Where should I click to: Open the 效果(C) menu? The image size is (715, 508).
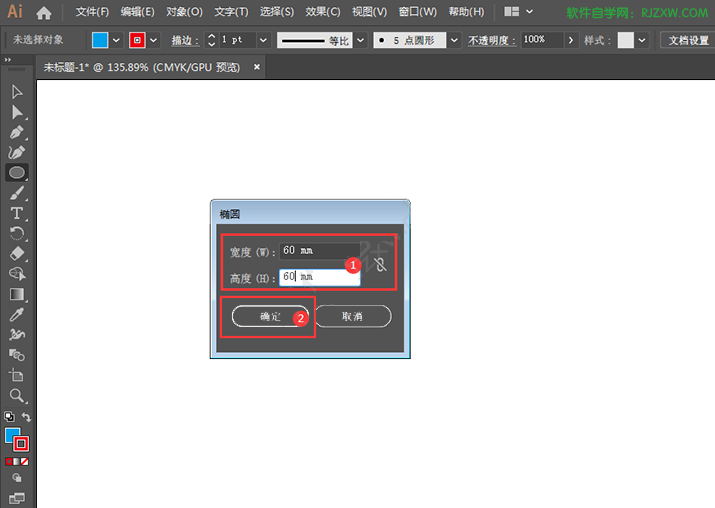click(323, 12)
